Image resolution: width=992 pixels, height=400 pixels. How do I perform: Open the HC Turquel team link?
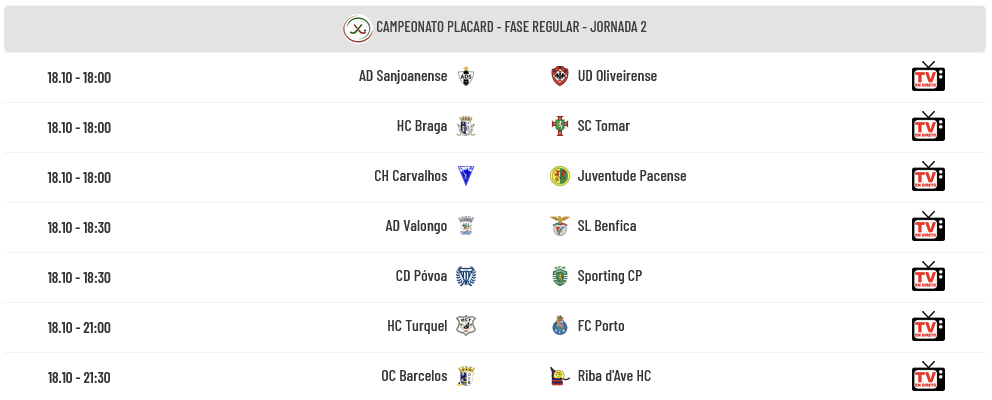tap(417, 326)
